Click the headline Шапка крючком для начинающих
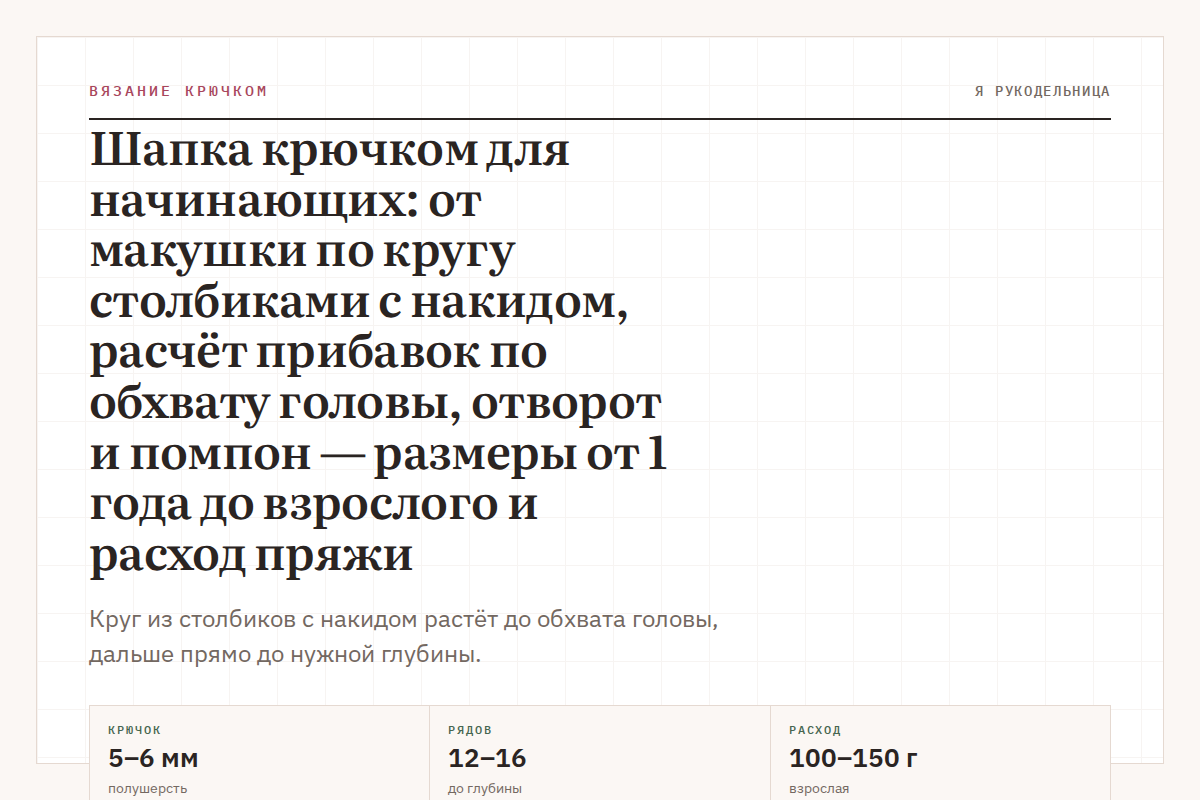This screenshot has width=1200, height=800. pos(378,353)
